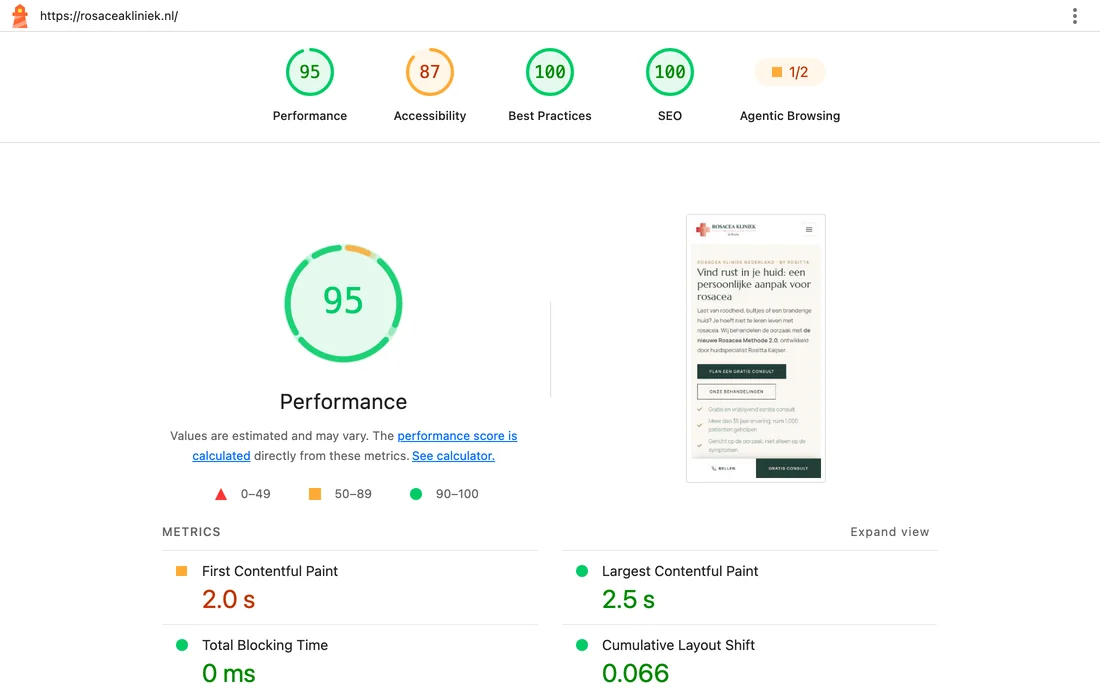Click the 2.0 s value
1100x688 pixels.
[229, 600]
